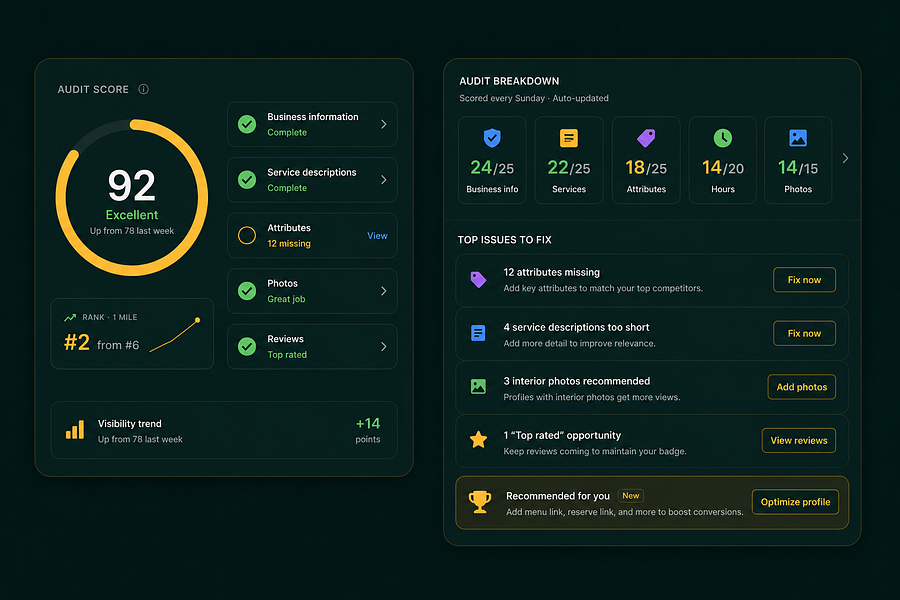Click '1 "Top rated" opportunity' title
Viewport: 900px width, 600px height.
[562, 435]
